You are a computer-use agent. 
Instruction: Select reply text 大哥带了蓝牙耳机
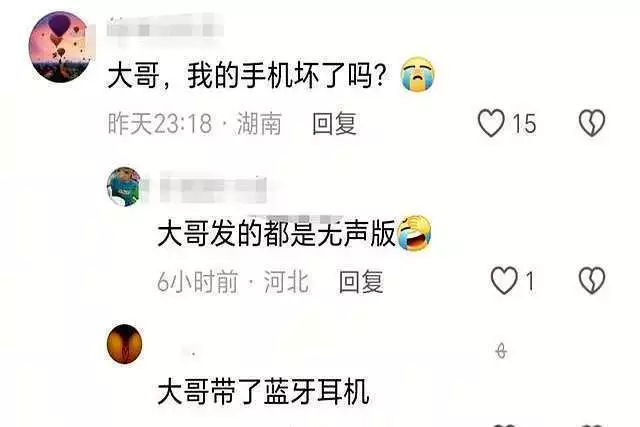(x=263, y=392)
